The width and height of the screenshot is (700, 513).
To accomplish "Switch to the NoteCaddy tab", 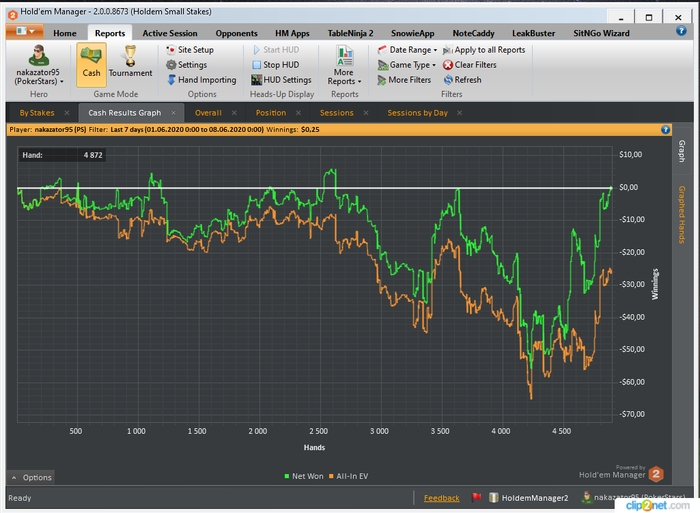I will 473,33.
